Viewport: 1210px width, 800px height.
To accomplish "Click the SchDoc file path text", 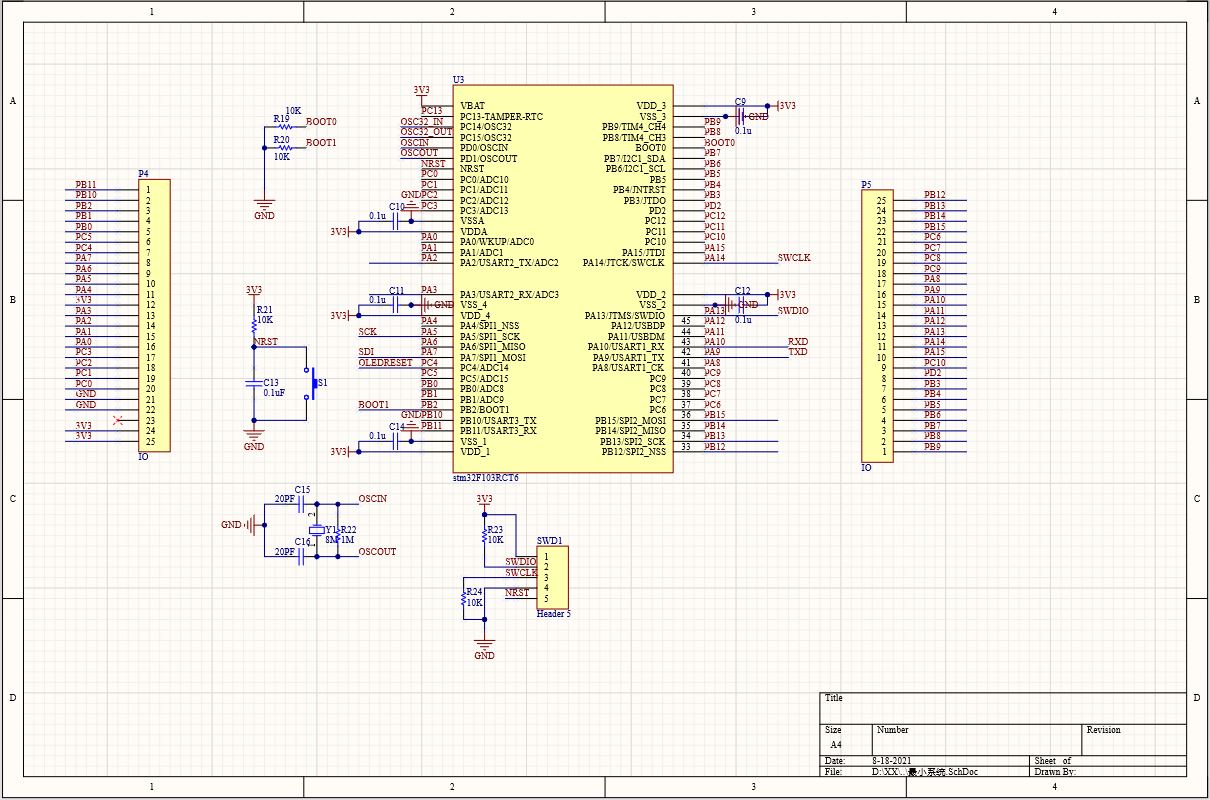I will pos(925,771).
